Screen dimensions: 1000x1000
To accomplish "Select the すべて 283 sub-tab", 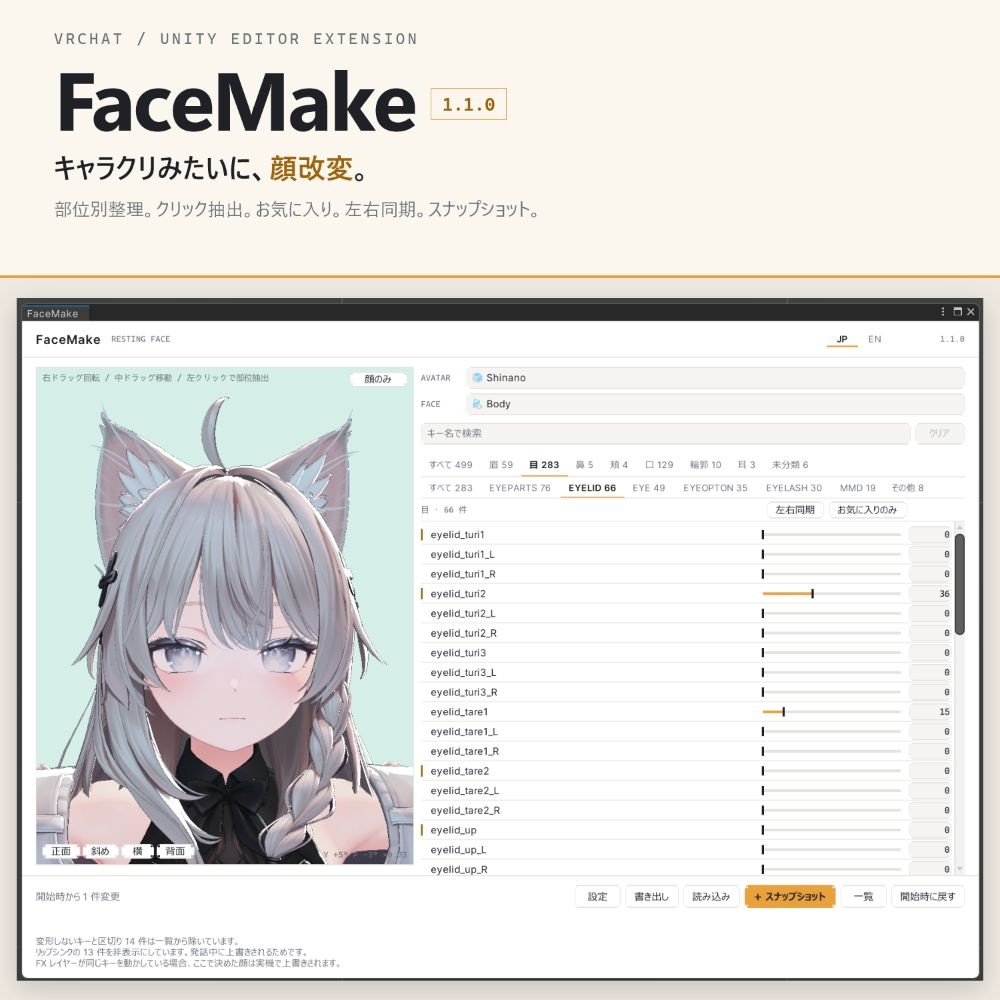I will [x=450, y=488].
